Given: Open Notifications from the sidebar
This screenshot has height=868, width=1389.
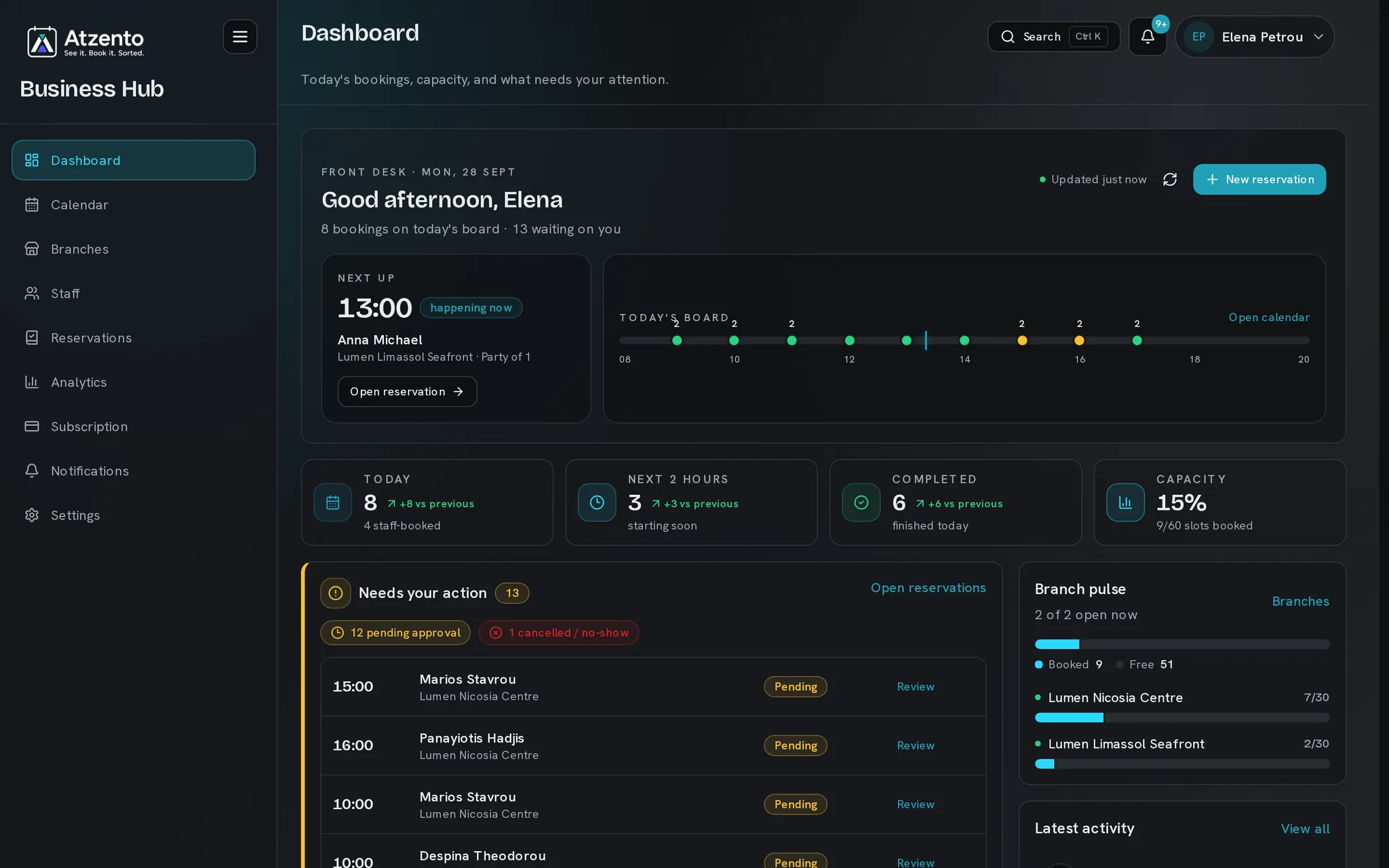Looking at the screenshot, I should [x=134, y=471].
